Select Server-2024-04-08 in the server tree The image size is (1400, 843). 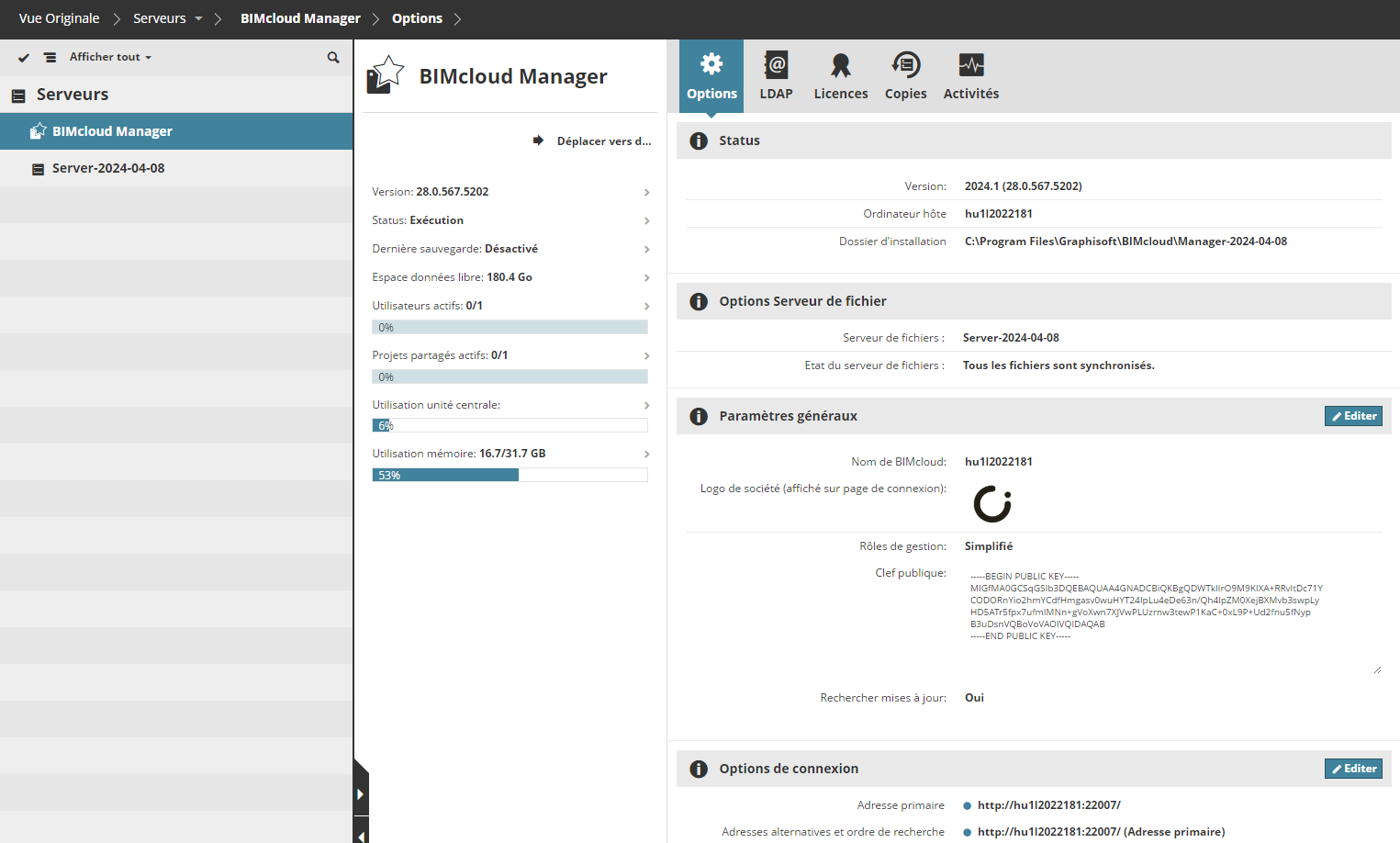(176, 168)
